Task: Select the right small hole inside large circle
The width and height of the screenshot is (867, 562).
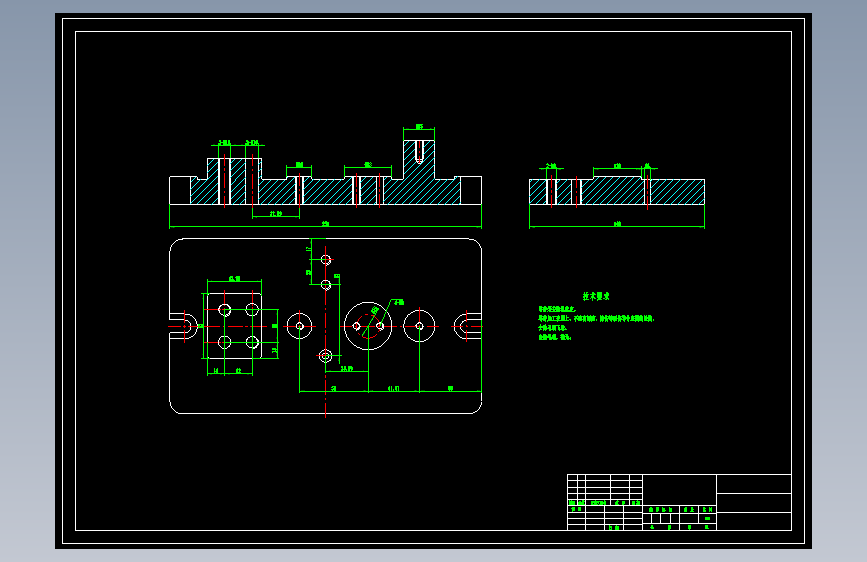Action: tap(380, 326)
